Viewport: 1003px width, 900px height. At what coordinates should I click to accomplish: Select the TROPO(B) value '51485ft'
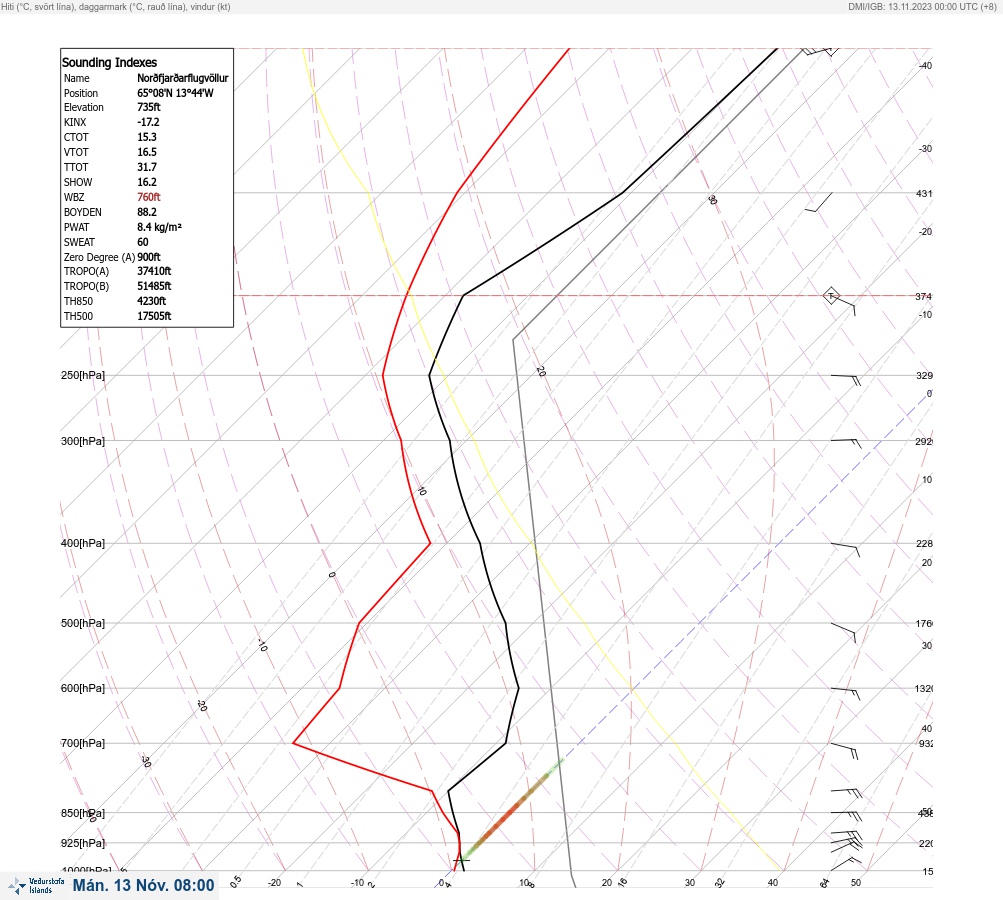point(154,286)
